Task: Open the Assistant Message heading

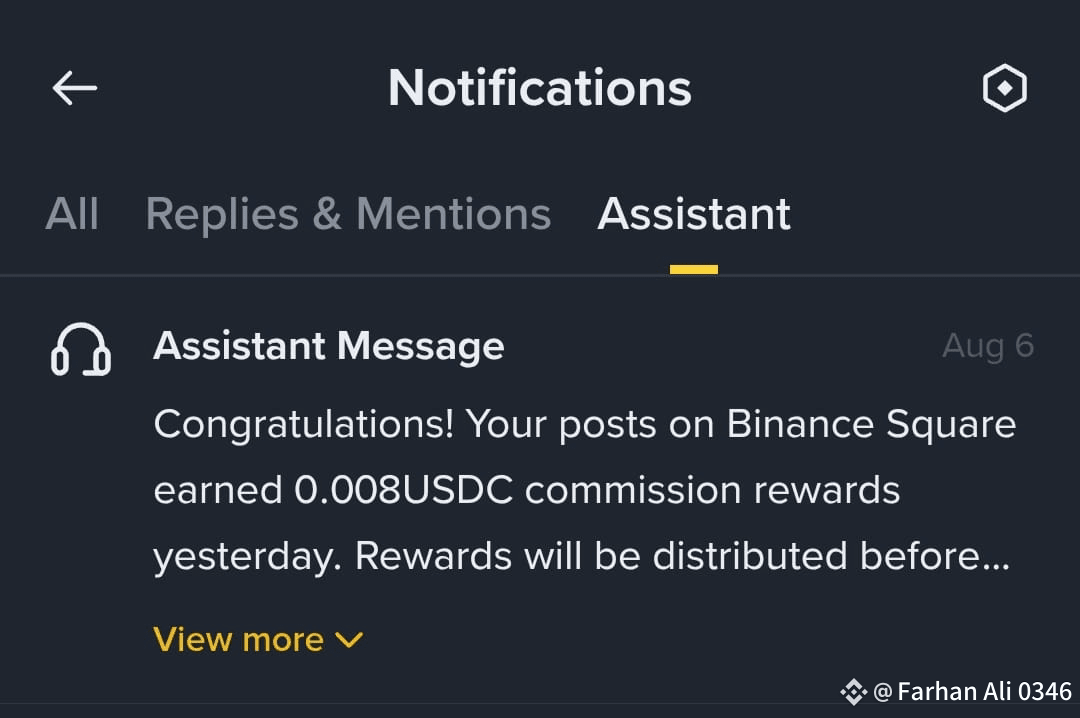Action: [329, 346]
